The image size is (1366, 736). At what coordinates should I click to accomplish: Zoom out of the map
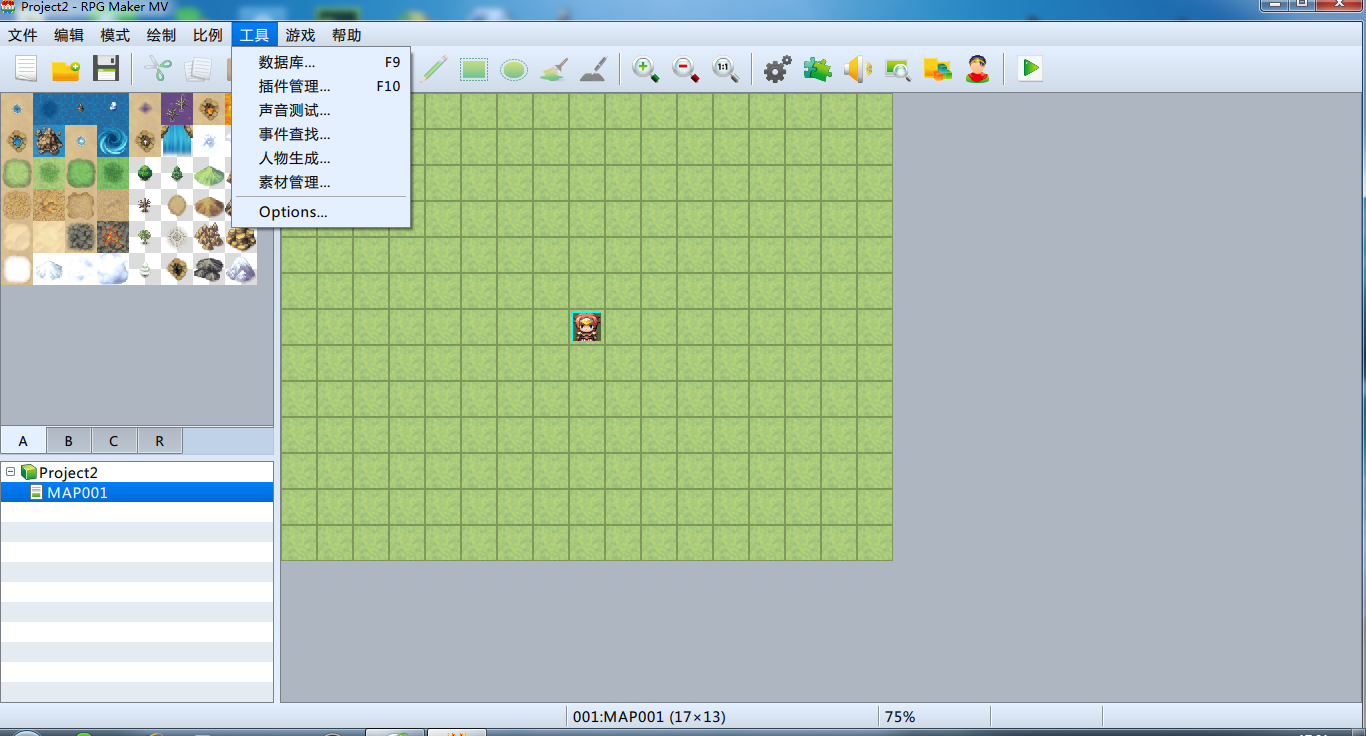[686, 69]
